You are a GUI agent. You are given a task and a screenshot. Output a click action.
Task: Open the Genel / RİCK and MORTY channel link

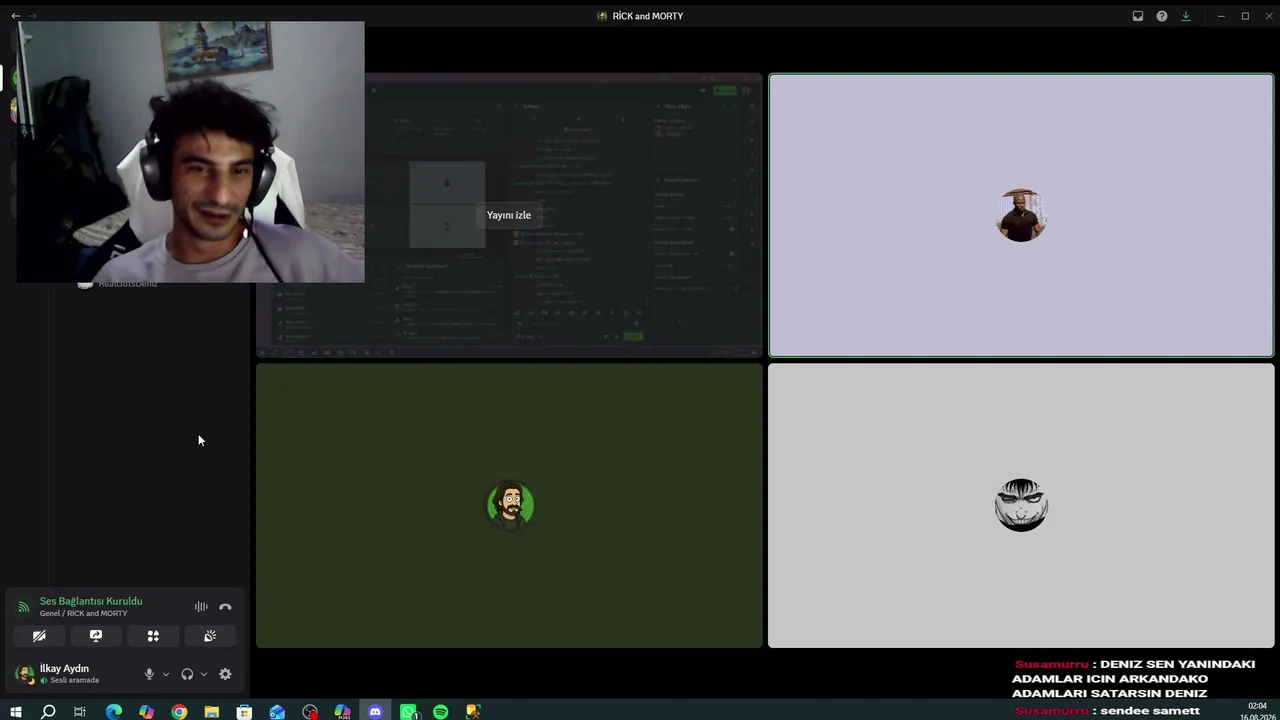tap(83, 613)
